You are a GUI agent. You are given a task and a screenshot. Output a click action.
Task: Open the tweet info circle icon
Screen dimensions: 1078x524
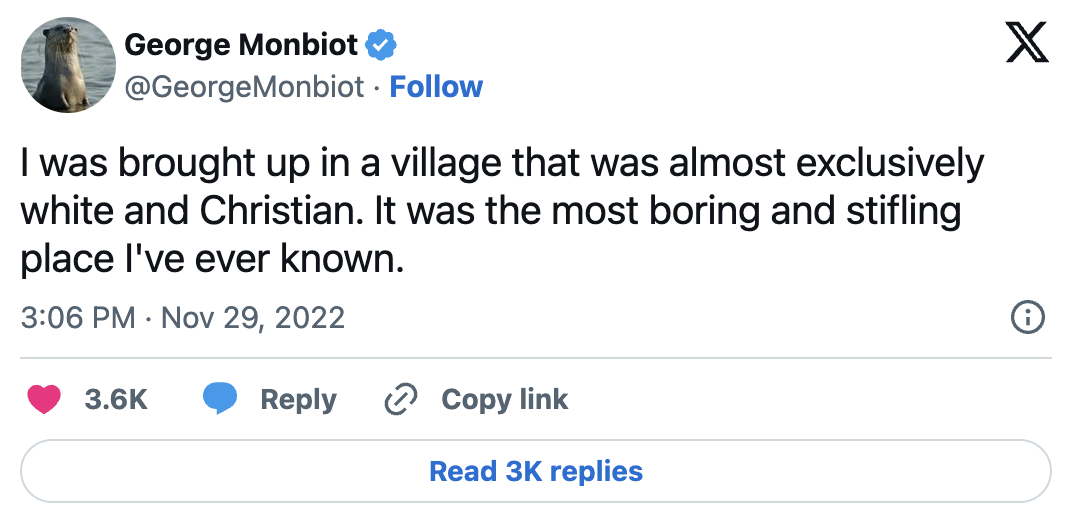(x=1028, y=318)
